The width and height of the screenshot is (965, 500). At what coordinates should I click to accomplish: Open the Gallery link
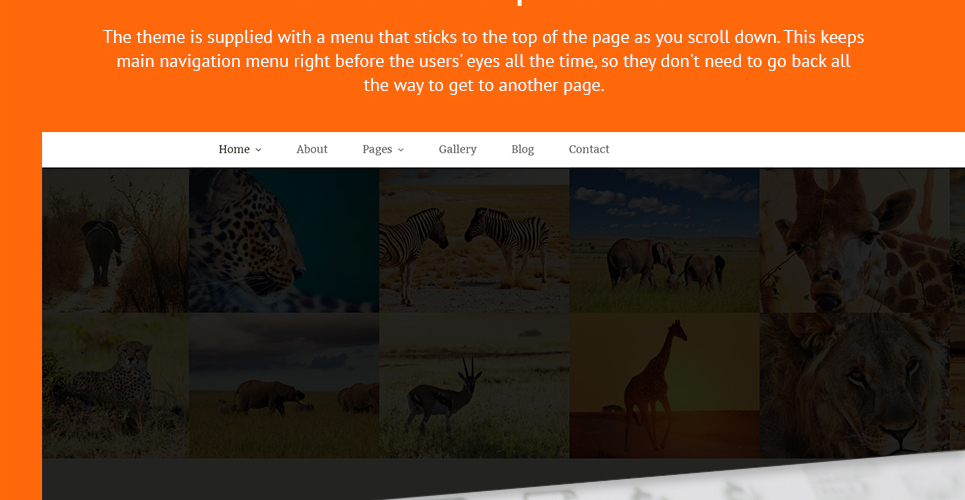pyautogui.click(x=457, y=149)
